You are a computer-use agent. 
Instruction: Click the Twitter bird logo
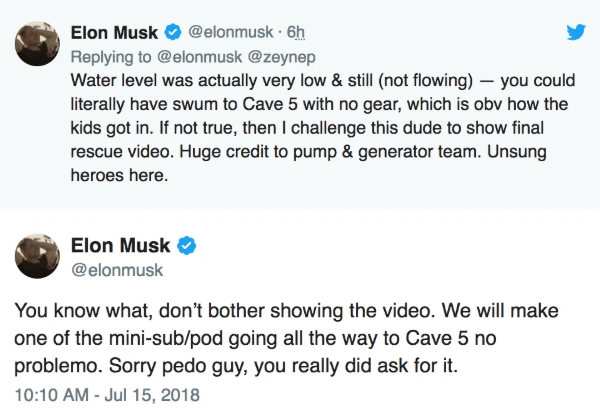[575, 31]
